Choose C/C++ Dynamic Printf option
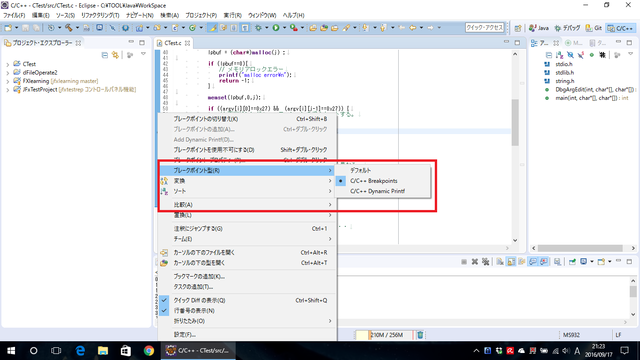Viewport: 640px width, 360px height. point(383,191)
